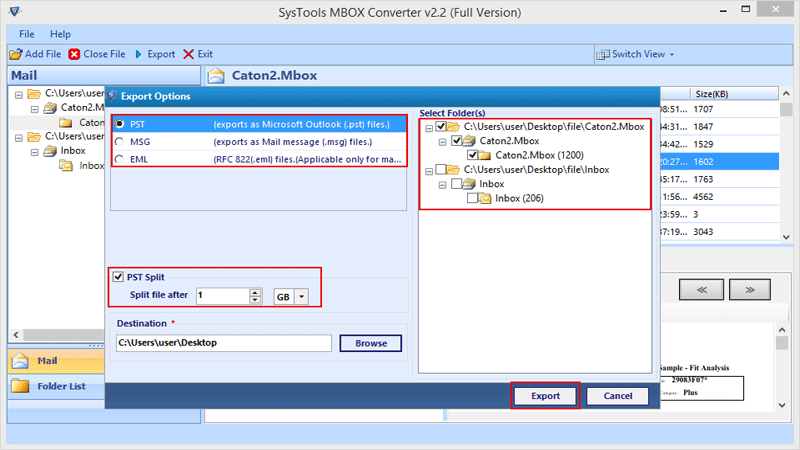800x450 pixels.
Task: Collapse the file\Inbox node in dialog
Action: click(x=429, y=170)
